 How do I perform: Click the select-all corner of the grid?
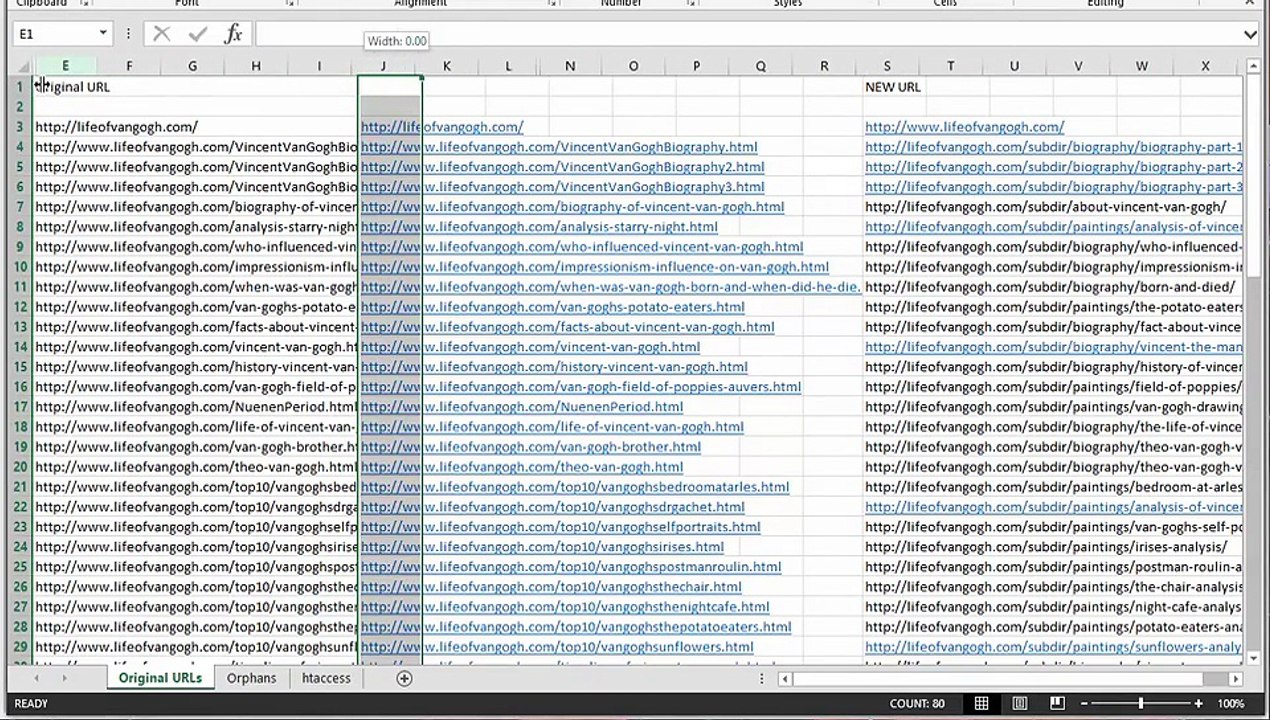click(x=19, y=66)
